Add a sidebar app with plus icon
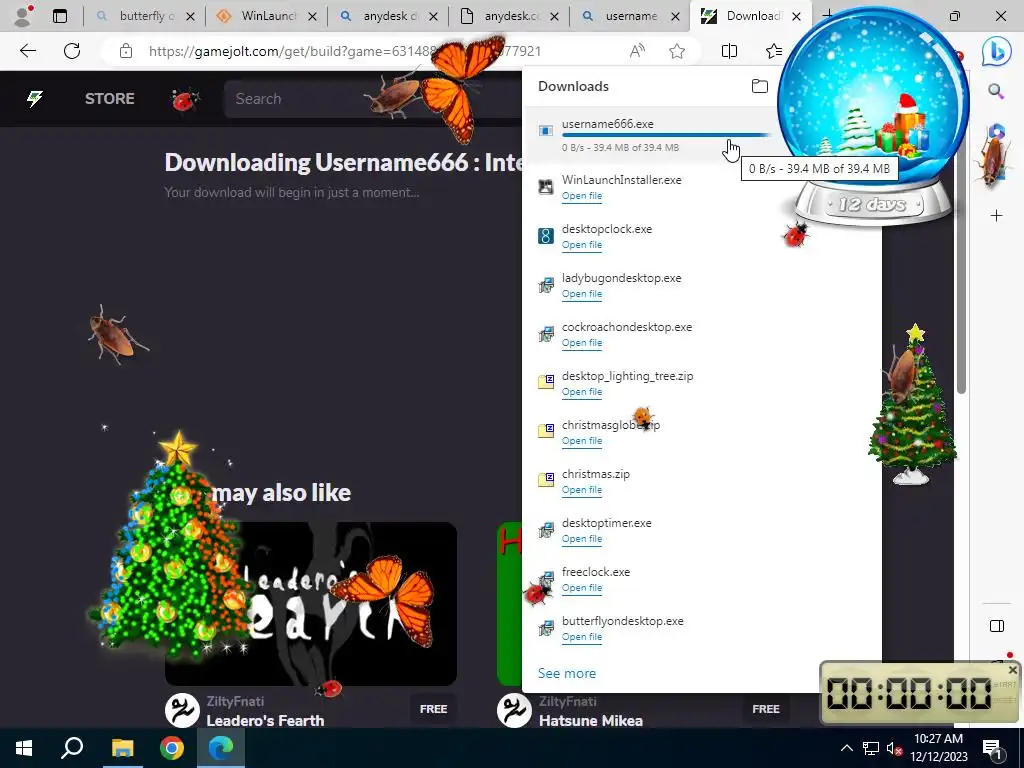 click(996, 215)
